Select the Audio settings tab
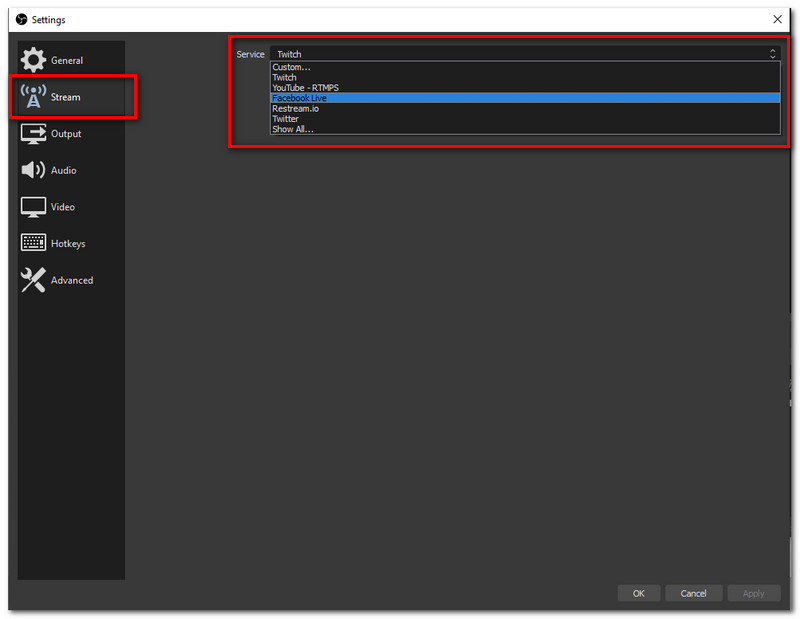 (71, 170)
